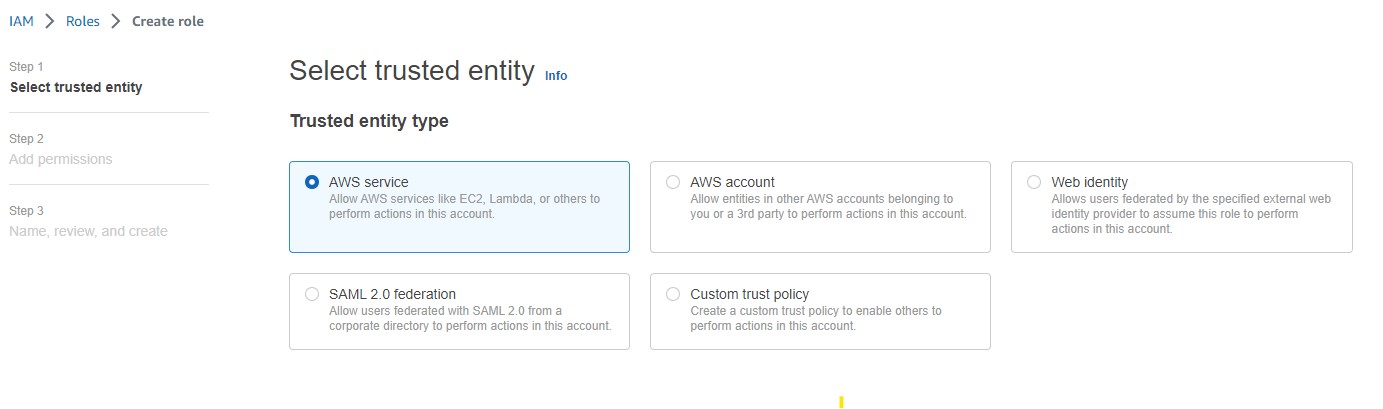Select the Custom trust policy radio
This screenshot has height=409, width=1383.
pos(673,294)
